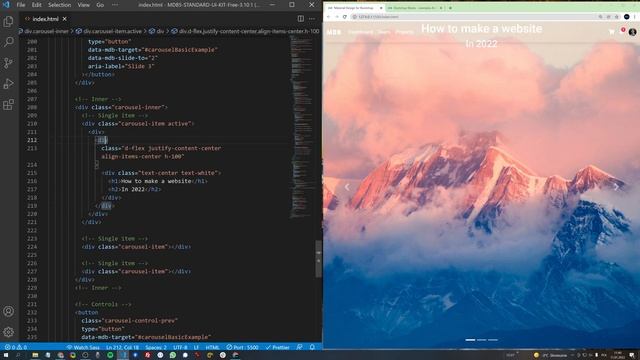
Task: Click the third carousel indicator
Action: tap(493, 340)
